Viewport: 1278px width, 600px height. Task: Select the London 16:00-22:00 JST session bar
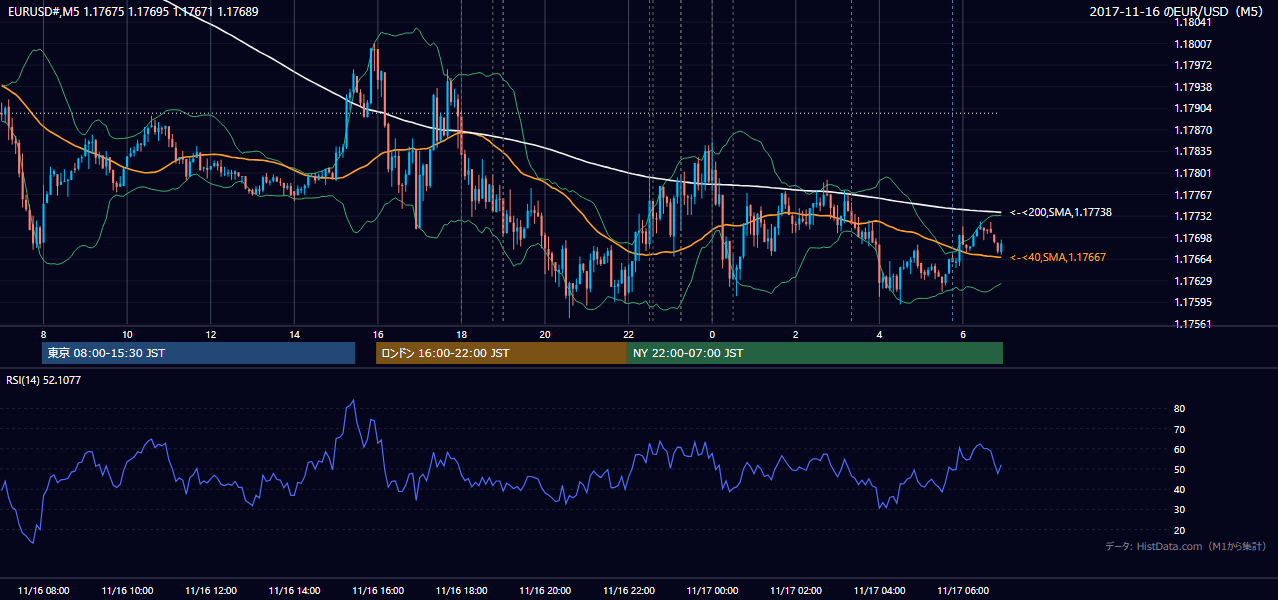click(x=501, y=353)
